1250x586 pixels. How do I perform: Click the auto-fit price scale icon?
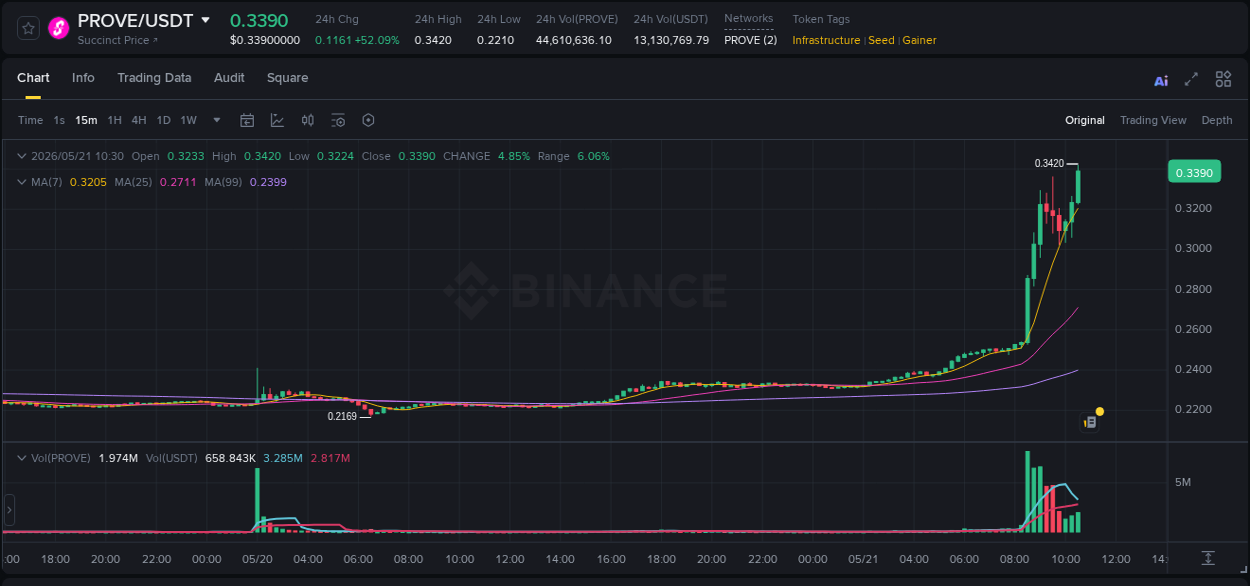click(1208, 557)
